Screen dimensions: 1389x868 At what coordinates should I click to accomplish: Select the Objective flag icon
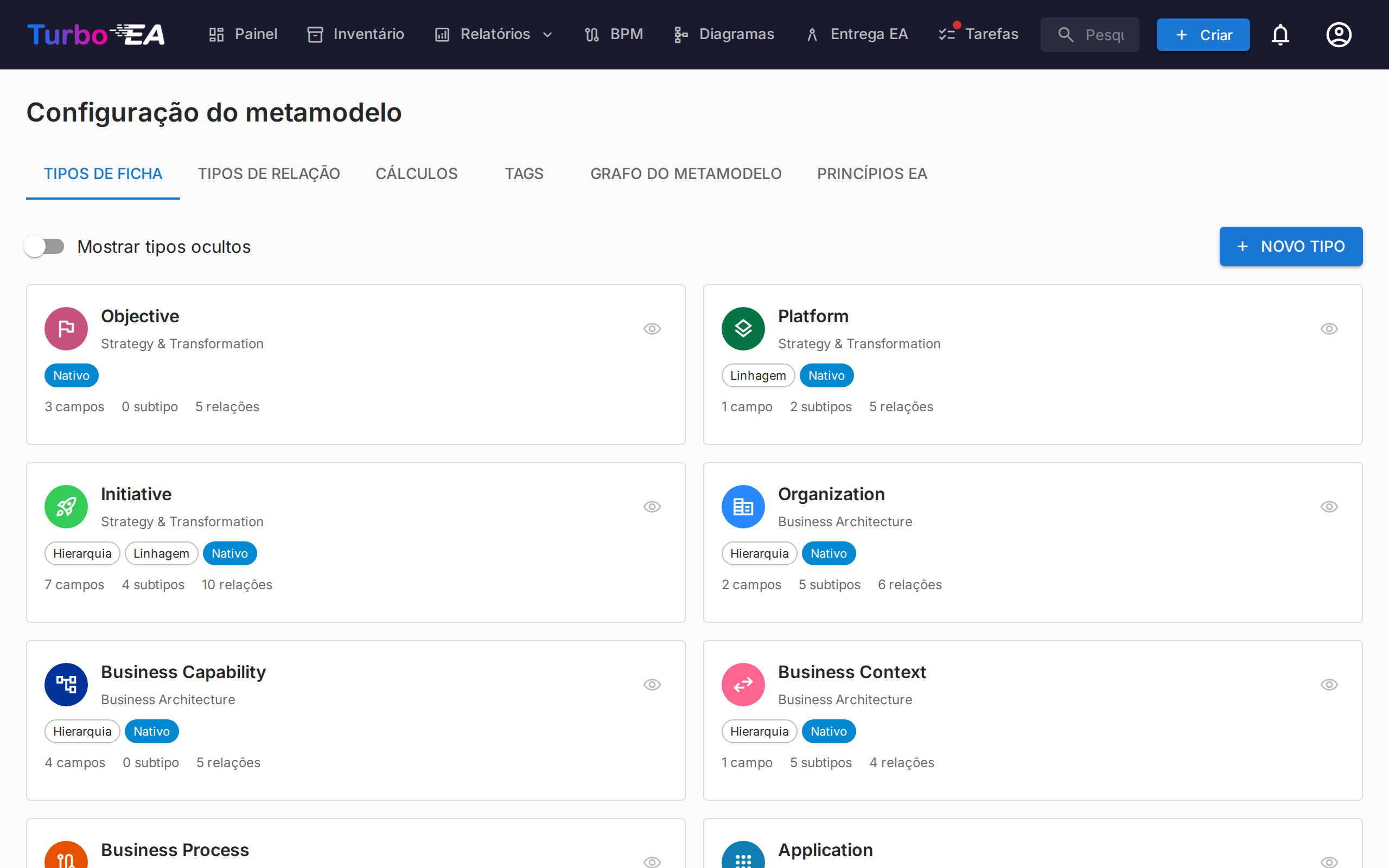pos(66,328)
